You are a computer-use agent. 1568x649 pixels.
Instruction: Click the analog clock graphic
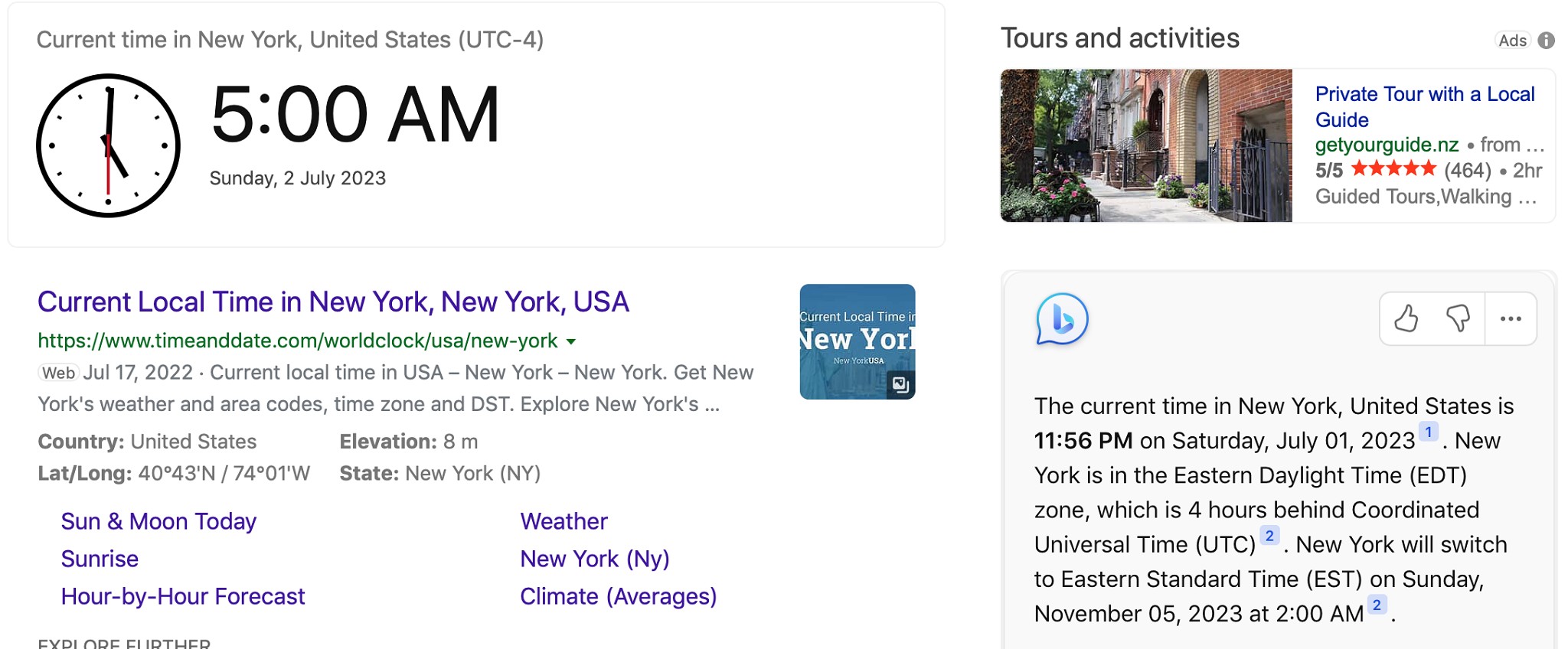click(x=108, y=145)
